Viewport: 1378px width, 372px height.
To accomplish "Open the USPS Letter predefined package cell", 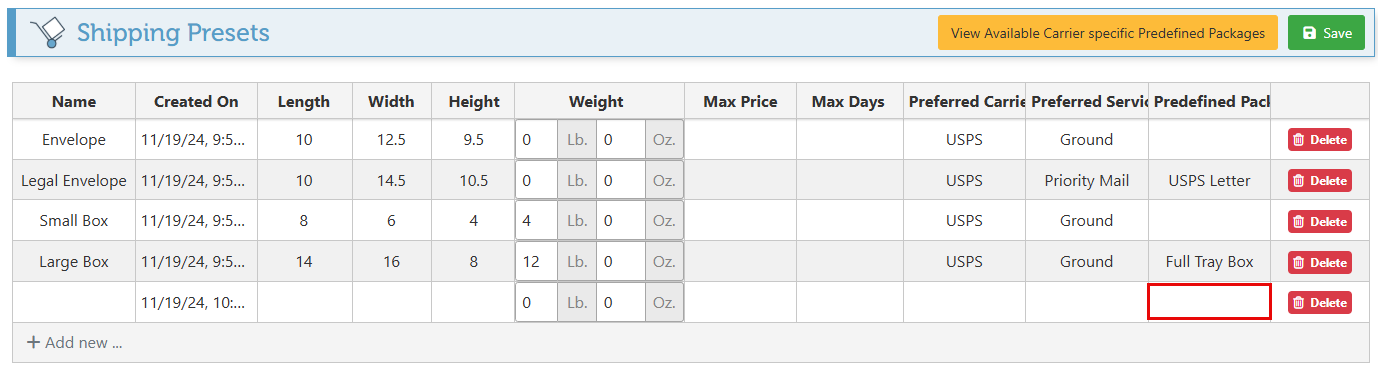I will point(1209,181).
